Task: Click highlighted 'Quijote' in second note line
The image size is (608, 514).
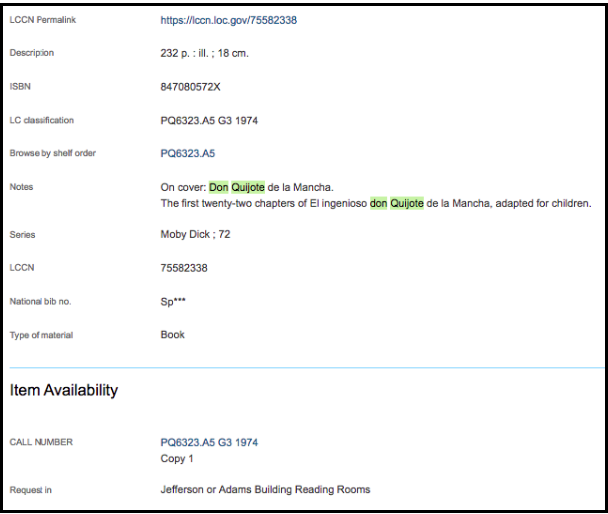Action: (x=407, y=203)
